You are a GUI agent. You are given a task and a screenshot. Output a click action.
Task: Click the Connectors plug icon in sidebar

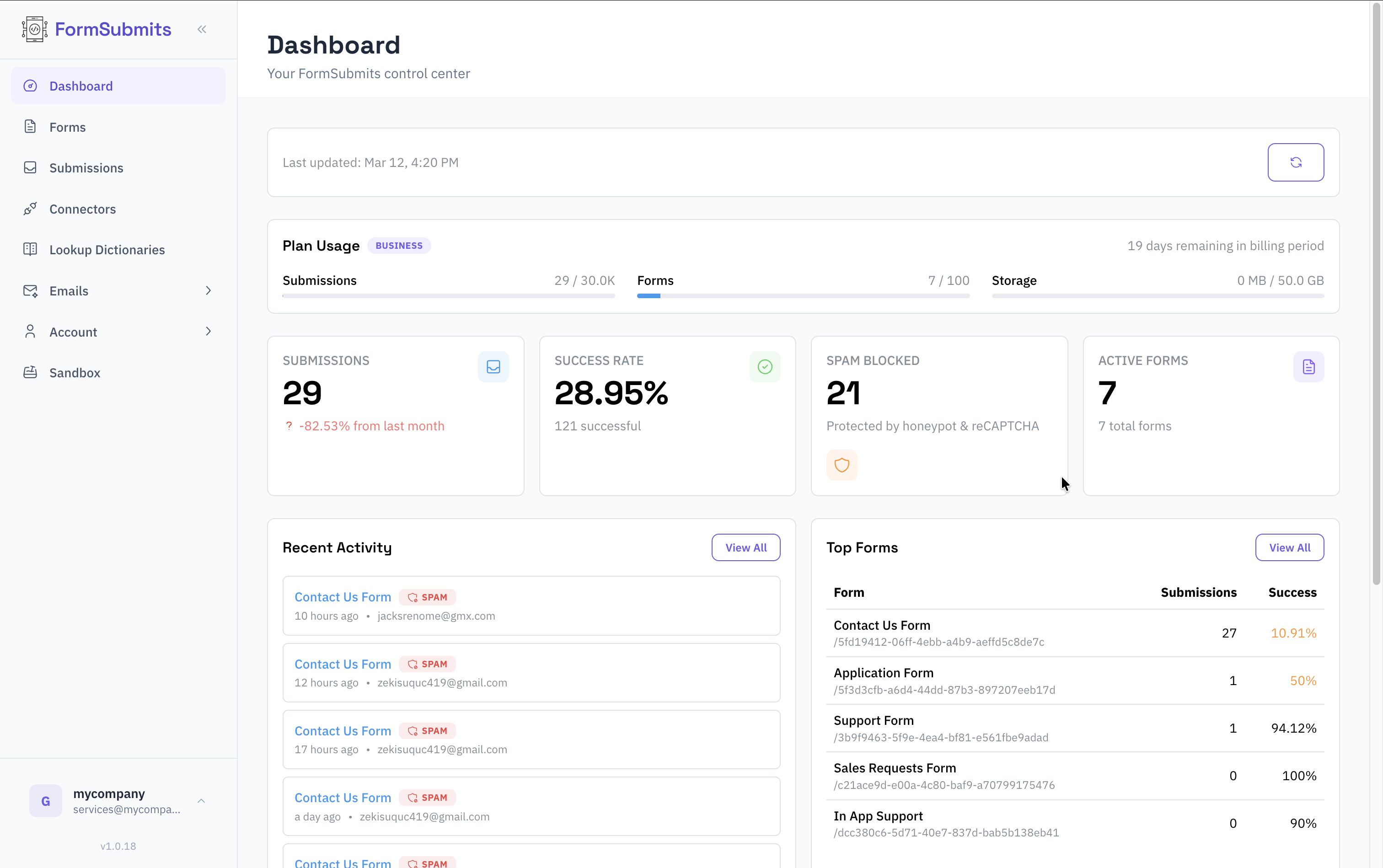tap(31, 209)
